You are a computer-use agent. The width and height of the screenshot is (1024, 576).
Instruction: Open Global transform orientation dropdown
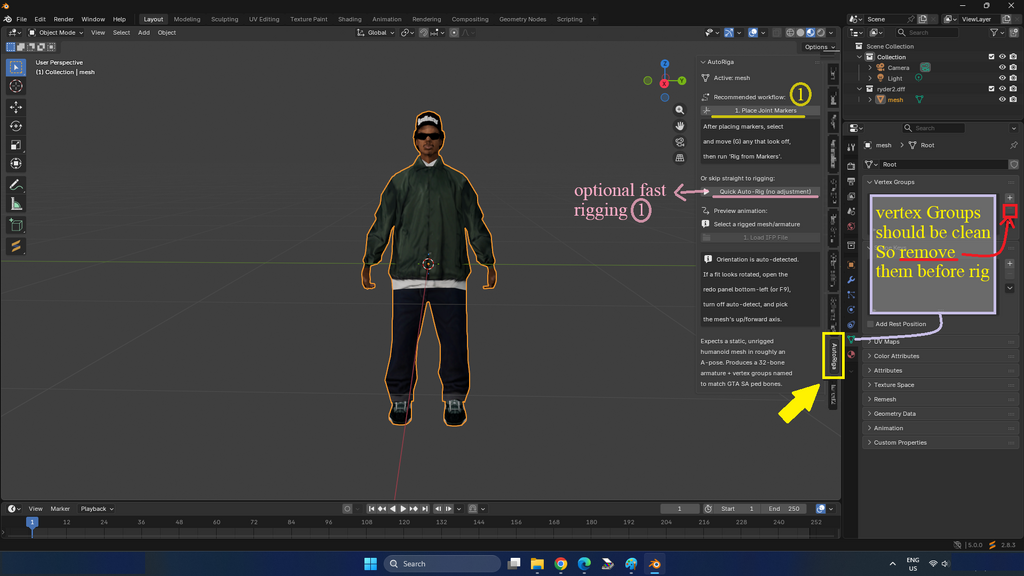[x=376, y=33]
